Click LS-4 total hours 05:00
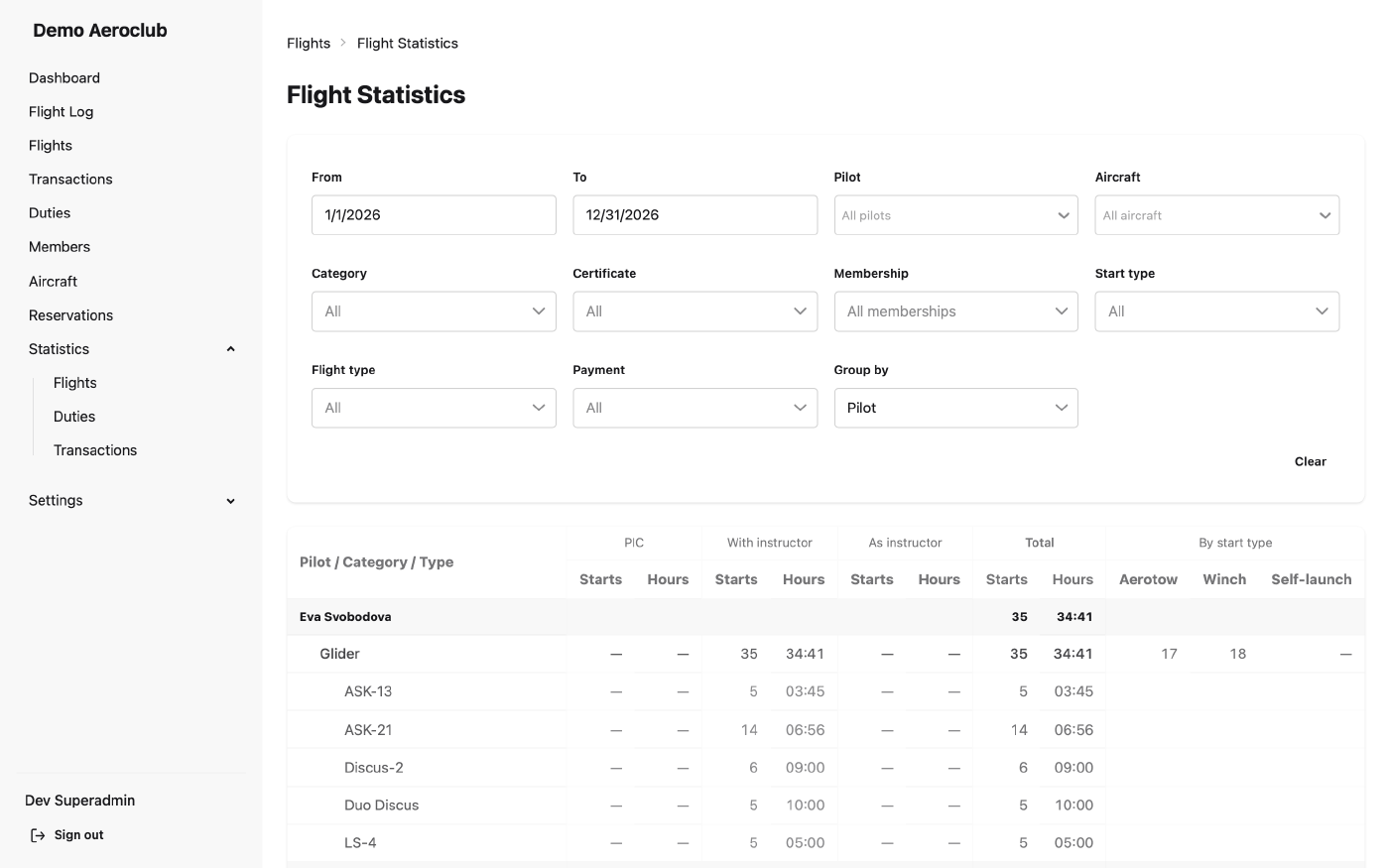1389x868 pixels. coord(1073,843)
